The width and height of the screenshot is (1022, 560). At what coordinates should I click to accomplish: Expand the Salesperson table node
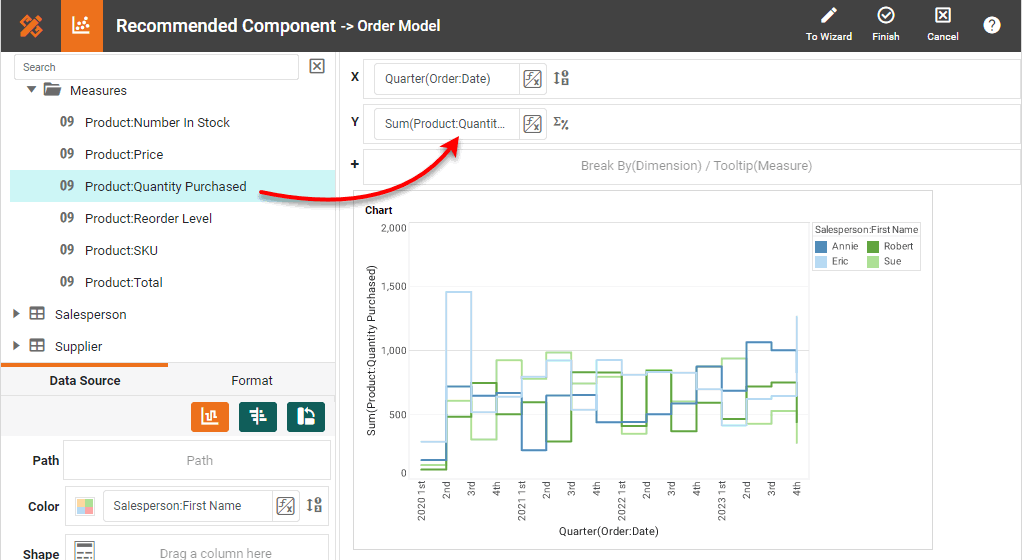click(x=16, y=314)
